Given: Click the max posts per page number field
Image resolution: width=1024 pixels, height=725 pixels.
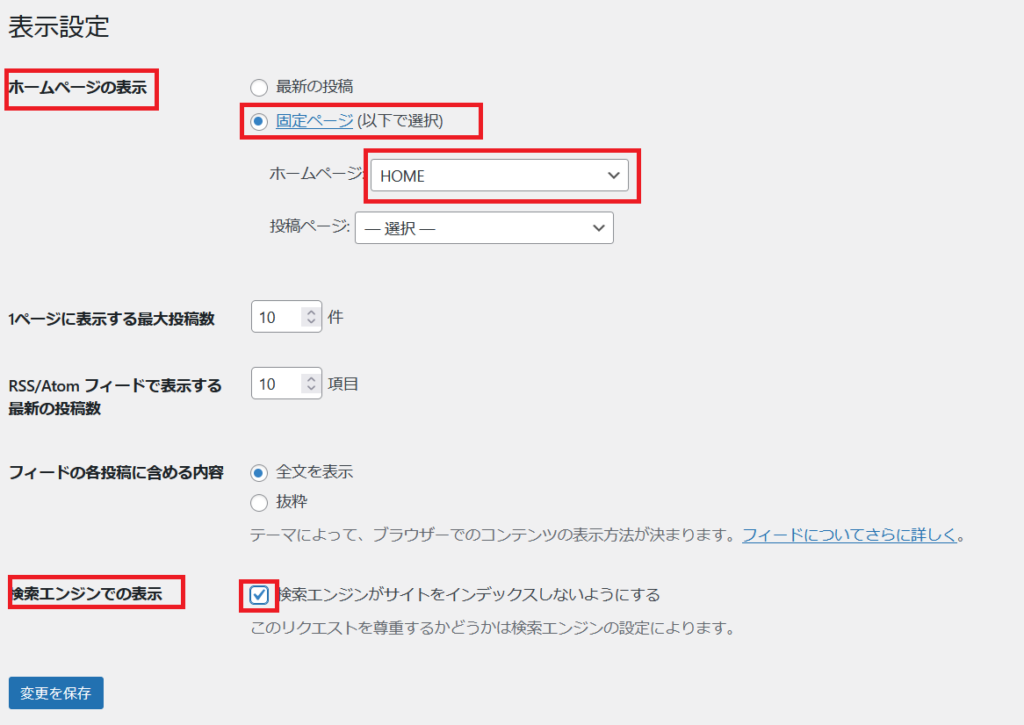Looking at the screenshot, I should 276,318.
